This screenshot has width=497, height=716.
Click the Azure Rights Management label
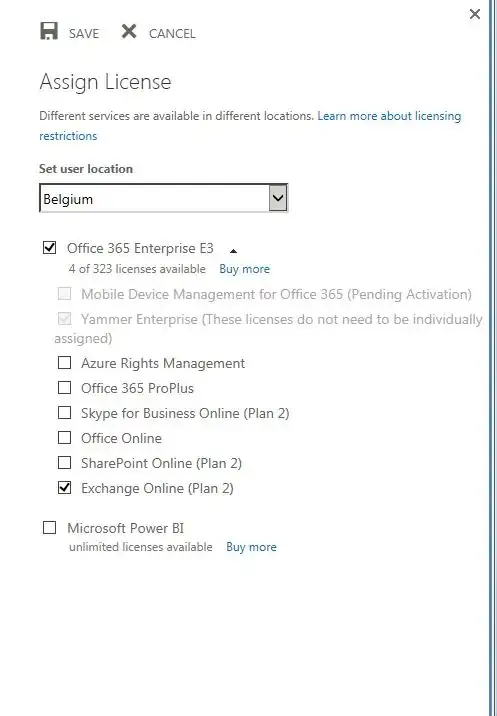pos(163,363)
